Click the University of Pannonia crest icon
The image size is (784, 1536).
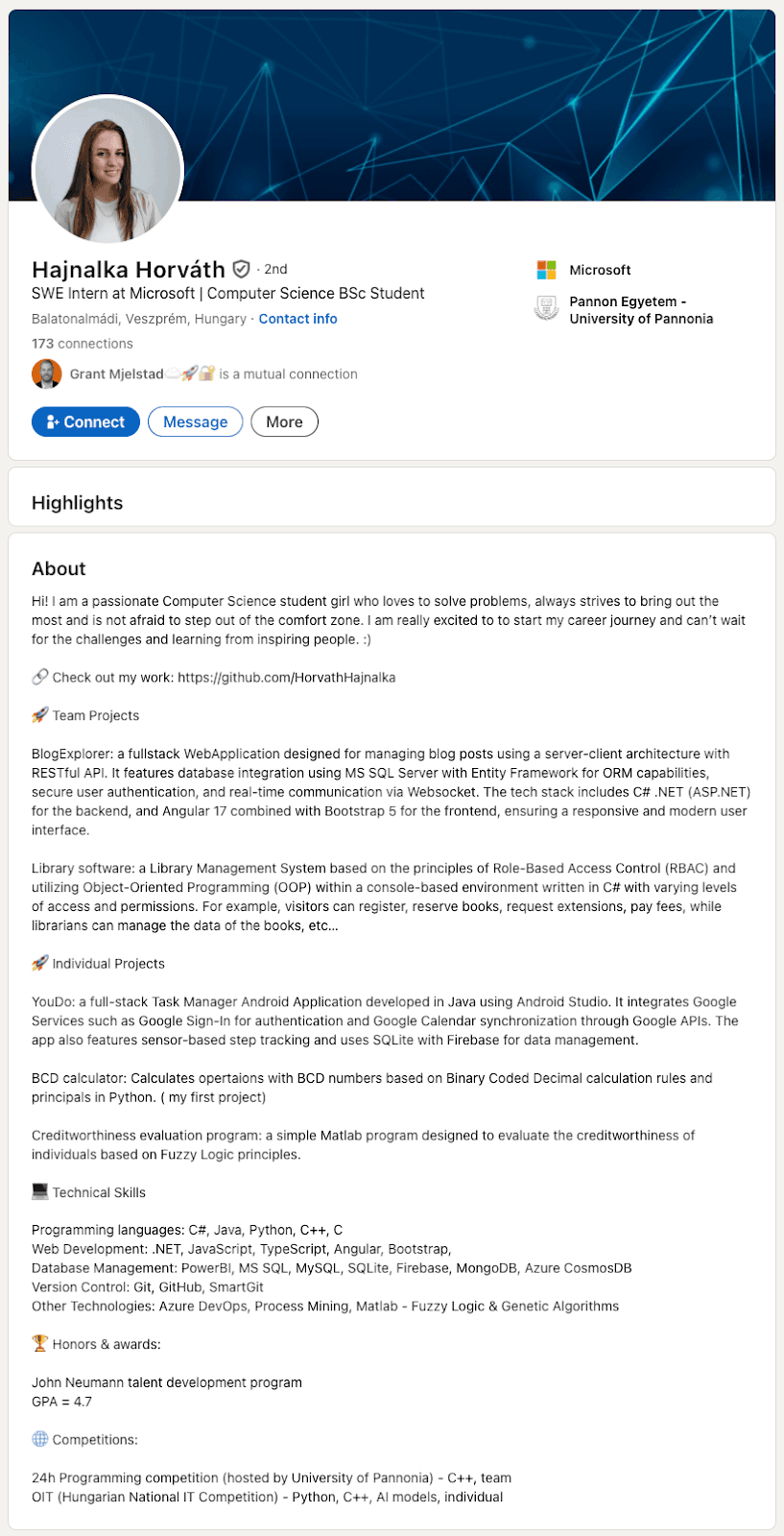click(x=547, y=309)
